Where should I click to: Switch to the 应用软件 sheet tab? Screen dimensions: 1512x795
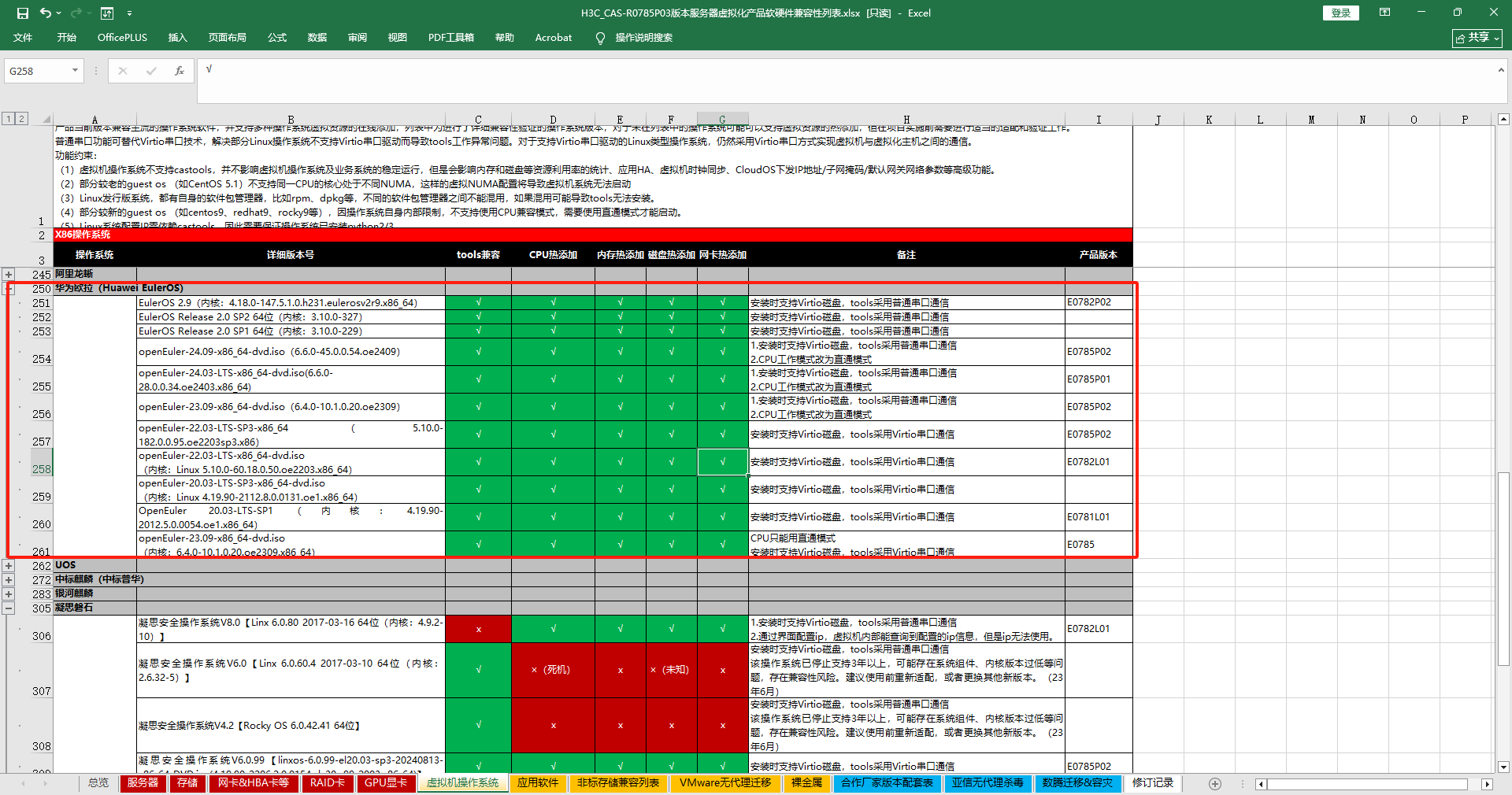point(538,783)
